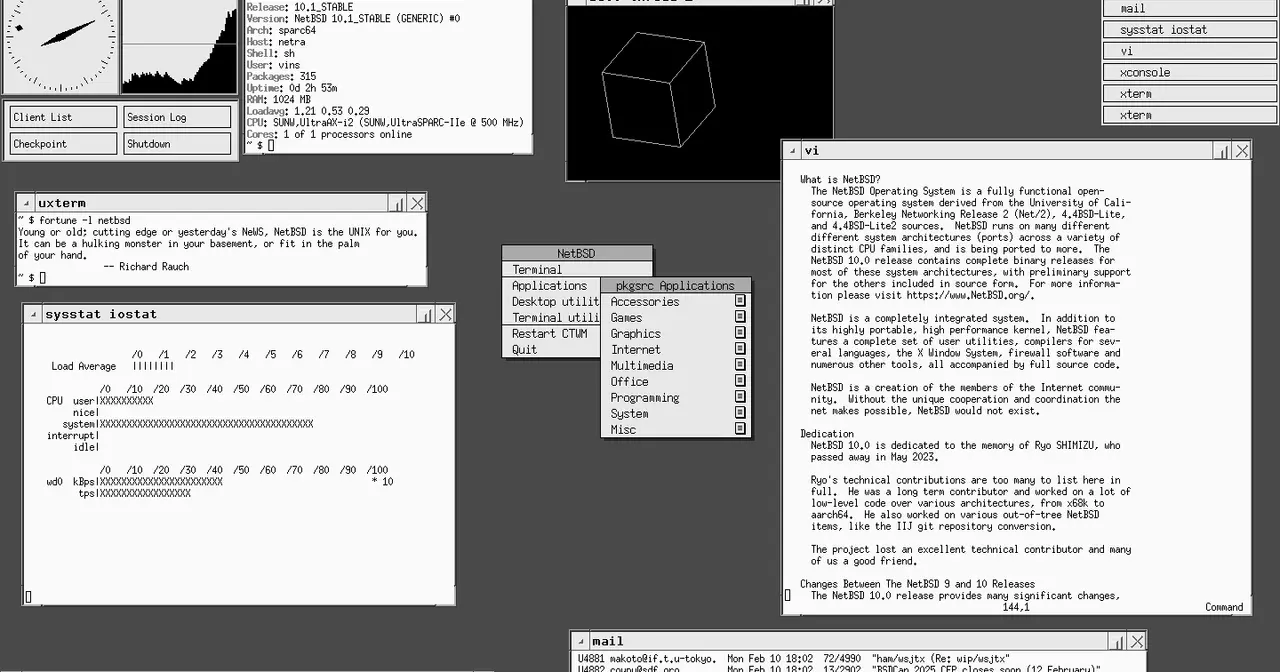This screenshot has width=1280, height=672.
Task: Click the iconify icon on uxterm titlebar
Action: 25,203
